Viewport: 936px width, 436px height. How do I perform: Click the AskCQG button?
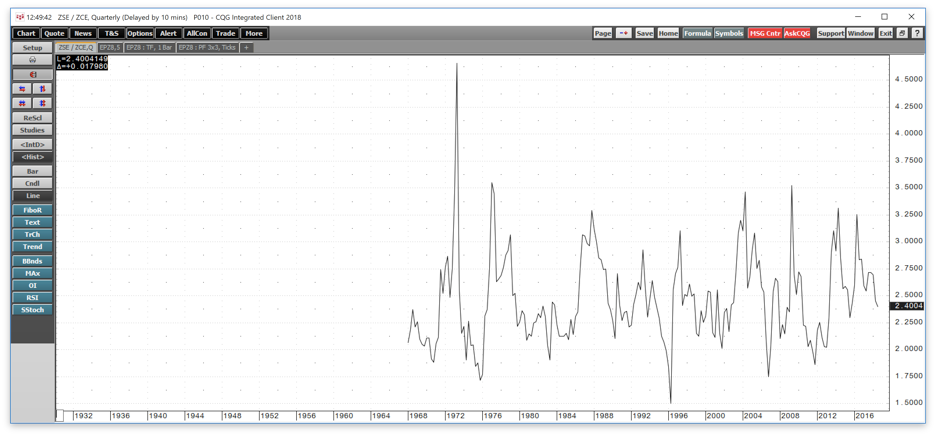[x=797, y=33]
